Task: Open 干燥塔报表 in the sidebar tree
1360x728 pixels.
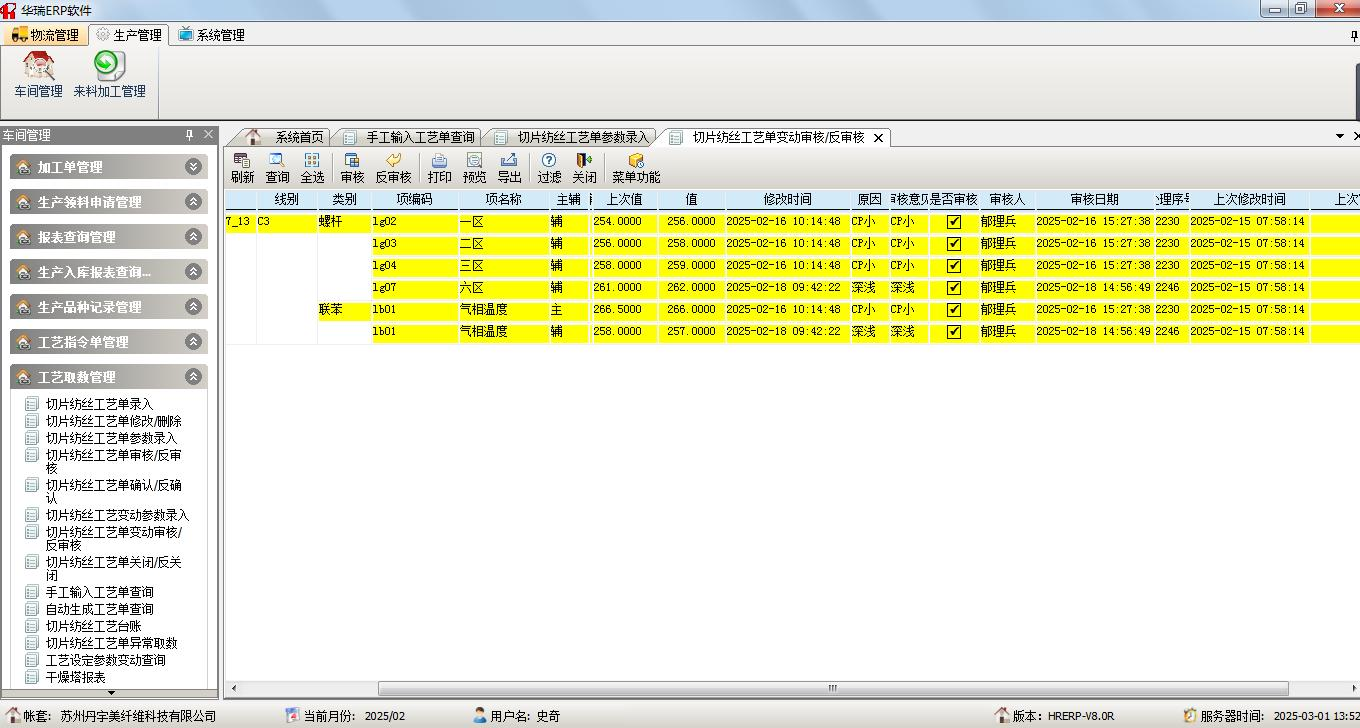Action: [75, 677]
